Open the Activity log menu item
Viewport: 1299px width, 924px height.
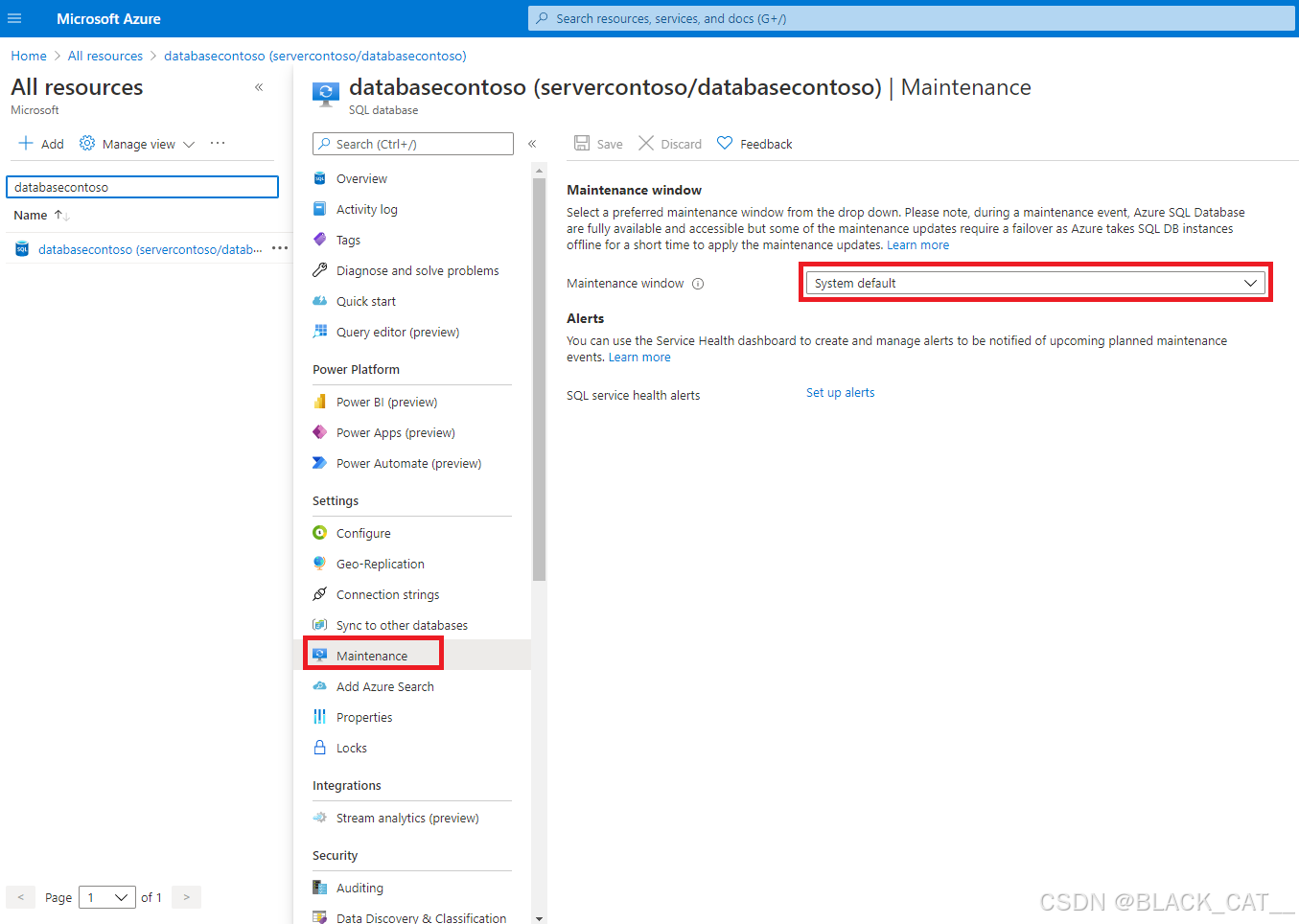click(x=366, y=209)
